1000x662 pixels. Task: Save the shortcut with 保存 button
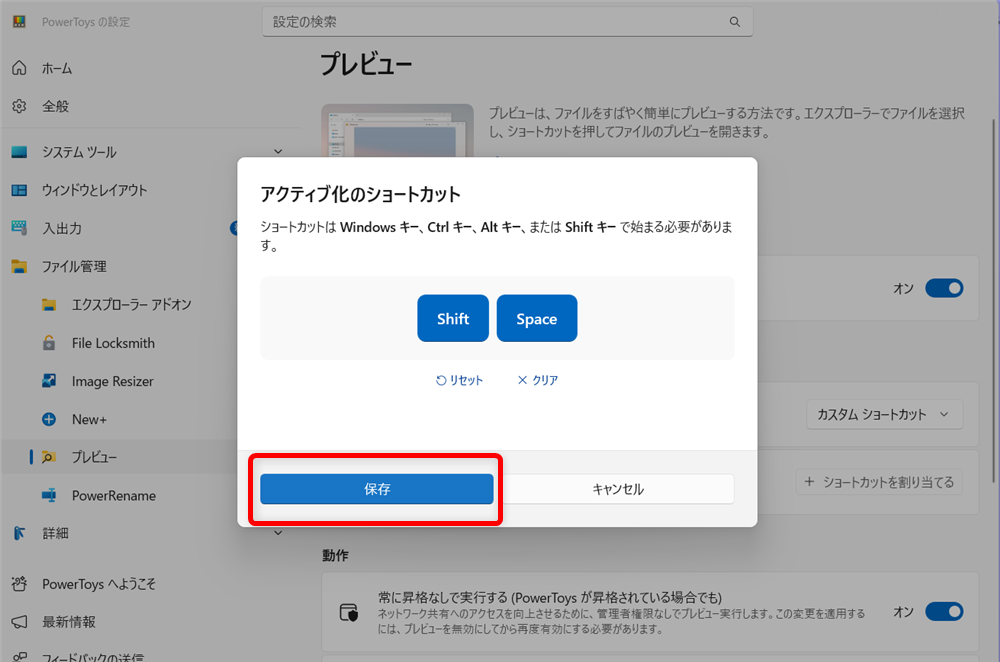click(377, 489)
